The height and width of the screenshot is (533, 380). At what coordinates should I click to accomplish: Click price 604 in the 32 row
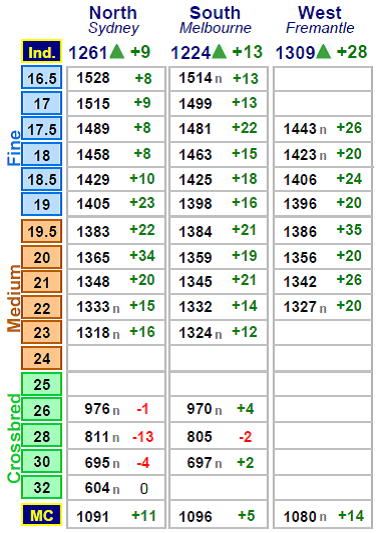pyautogui.click(x=97, y=488)
